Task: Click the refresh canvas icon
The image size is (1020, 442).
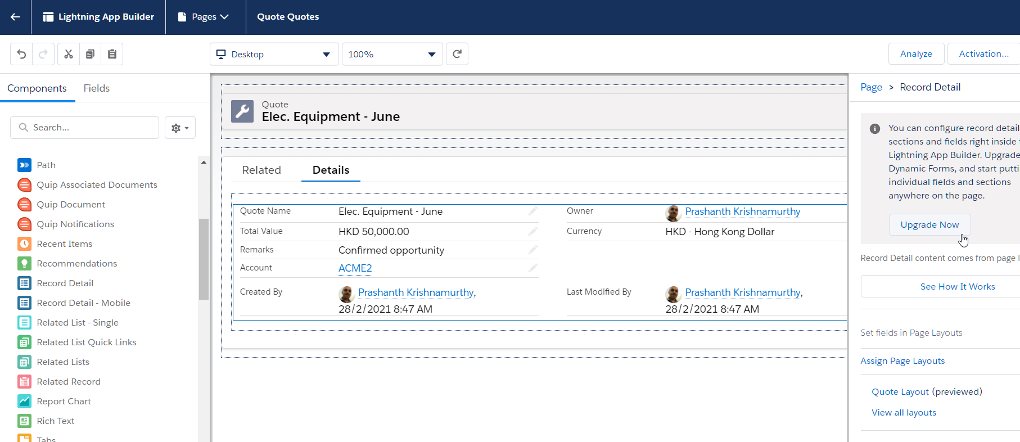Action: pyautogui.click(x=457, y=54)
